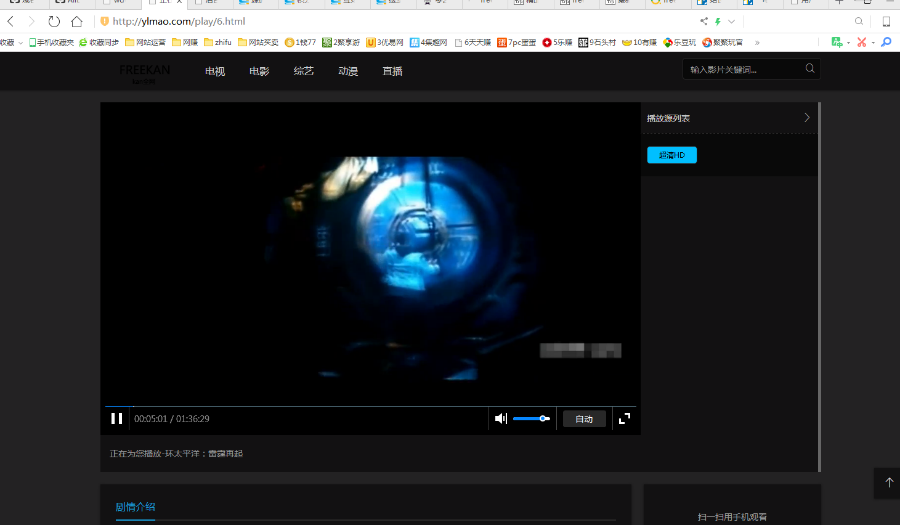The width and height of the screenshot is (900, 525).
Task: Go to the 直播 section
Action: pos(392,71)
